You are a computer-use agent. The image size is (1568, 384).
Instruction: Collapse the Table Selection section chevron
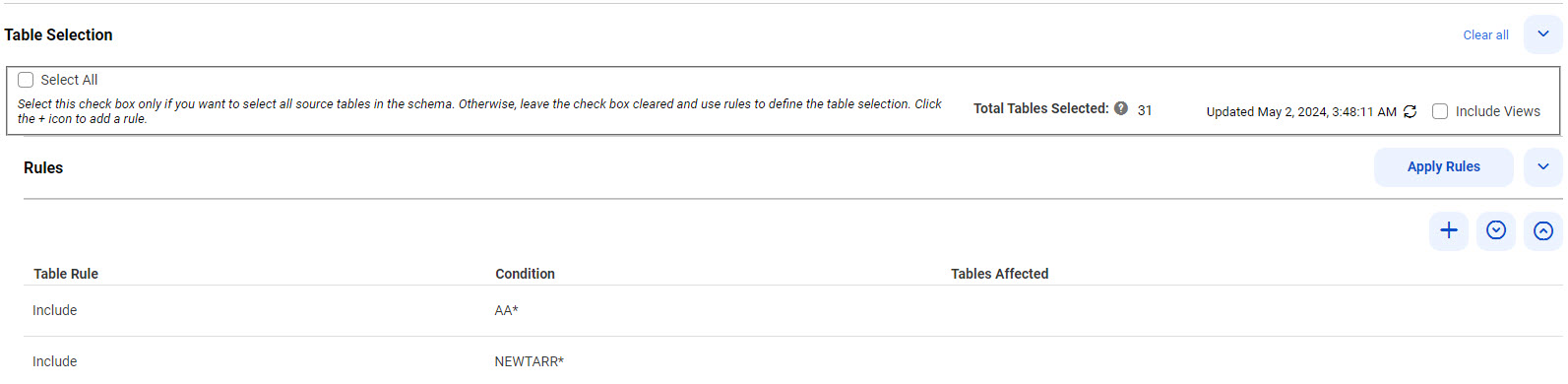coord(1542,34)
